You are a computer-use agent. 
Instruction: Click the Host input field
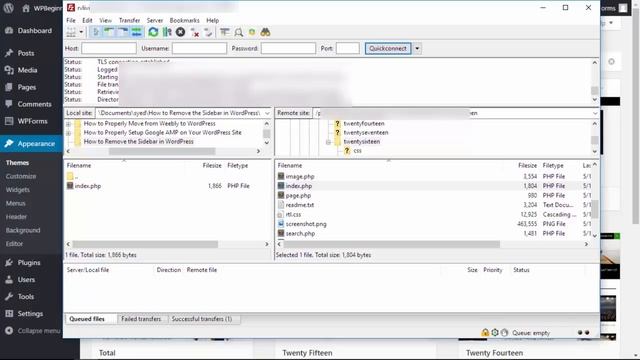(x=109, y=48)
